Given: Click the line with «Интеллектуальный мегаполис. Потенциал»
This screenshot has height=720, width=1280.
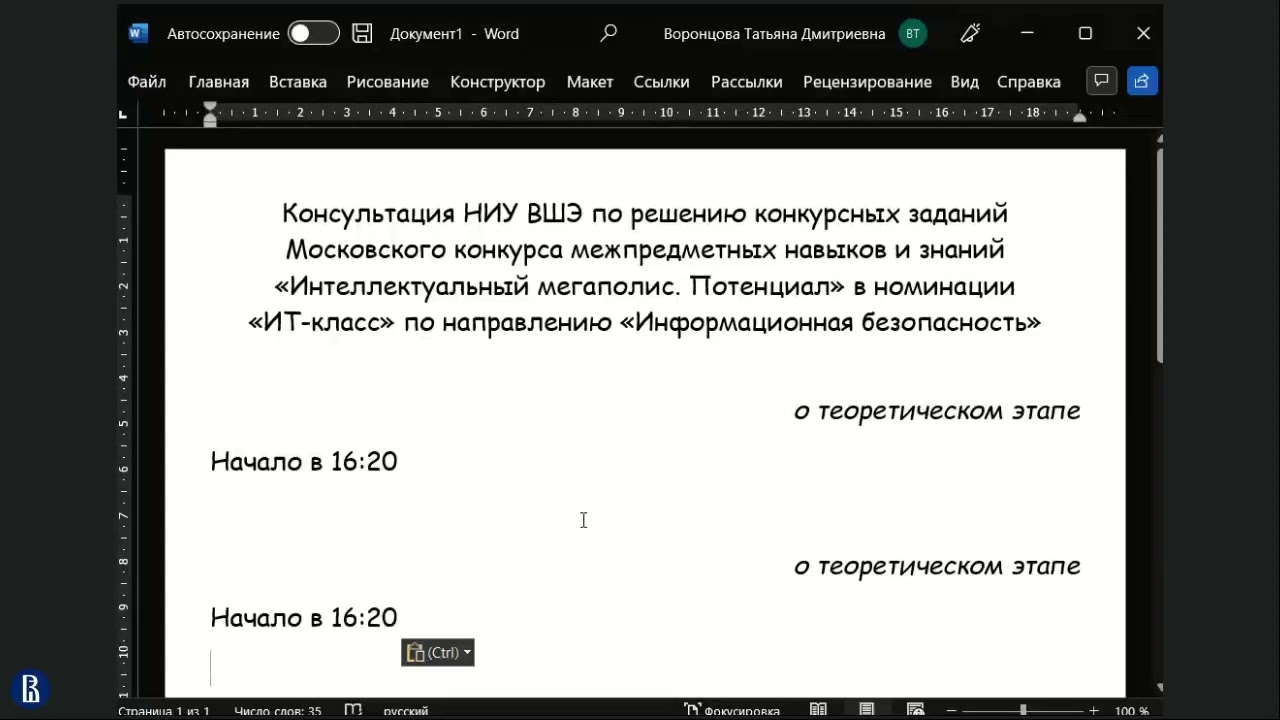Looking at the screenshot, I should tap(645, 286).
